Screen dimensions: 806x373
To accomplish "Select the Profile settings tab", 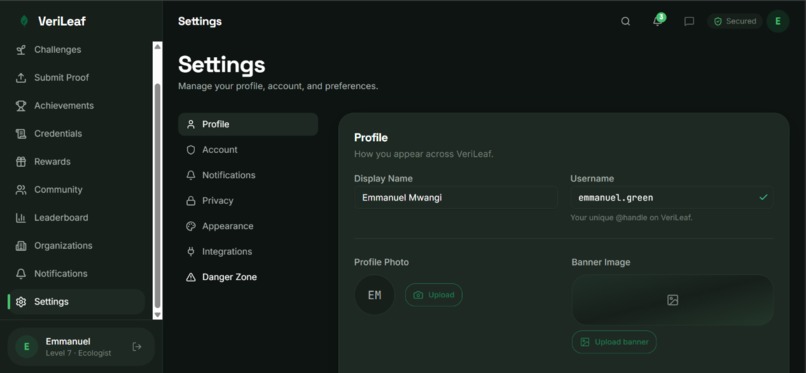I will tap(248, 124).
